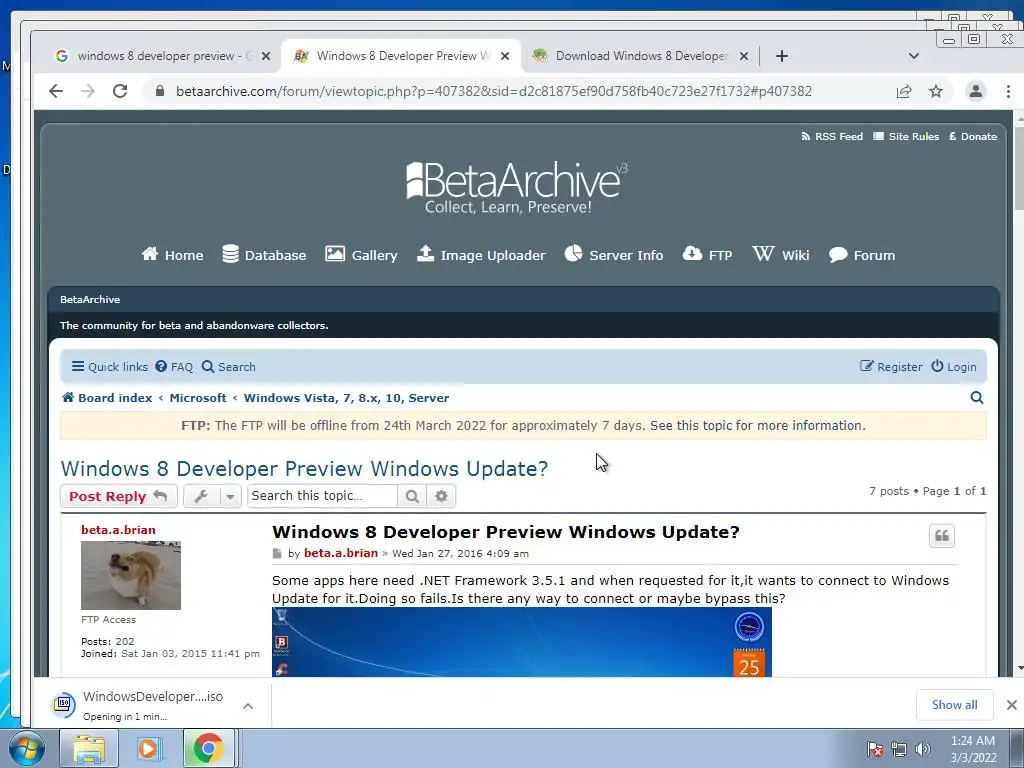Viewport: 1024px width, 768px height.
Task: Click the Login link
Action: 954,367
